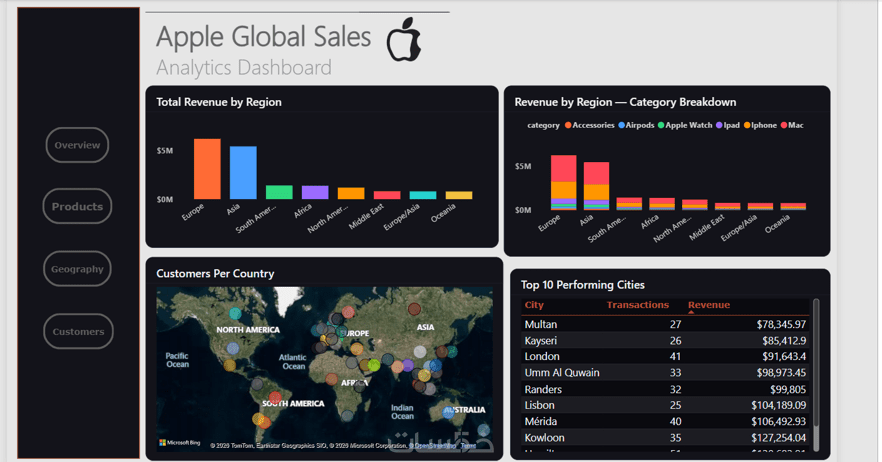882x462 pixels.
Task: Click the AUSTRALIA customer bubble on map
Action: coord(448,412)
